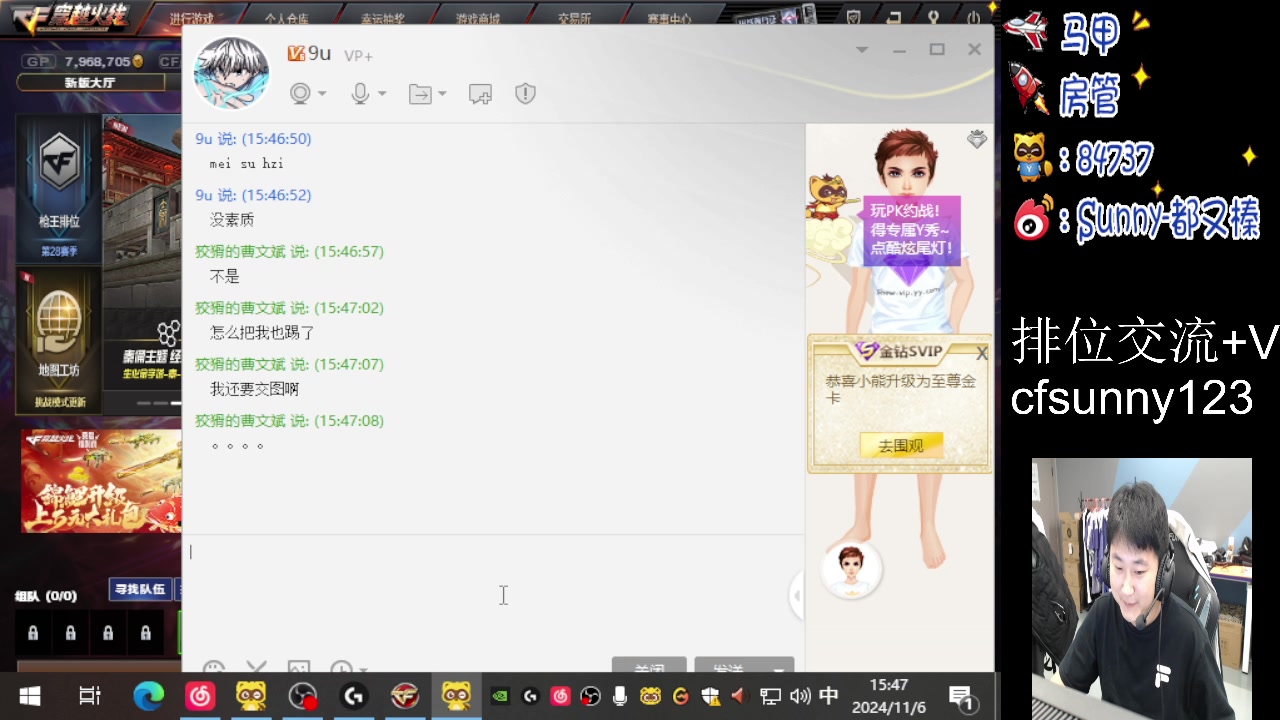Open the 枪王排位 mode card
1280x720 pixels.
60,188
